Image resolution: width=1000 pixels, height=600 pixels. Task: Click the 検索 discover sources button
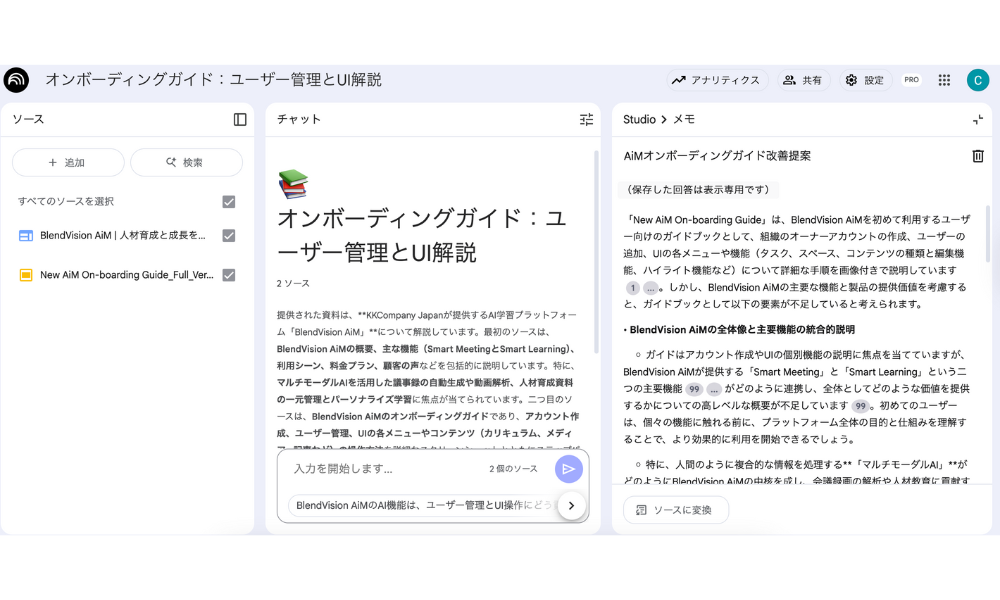click(x=186, y=163)
